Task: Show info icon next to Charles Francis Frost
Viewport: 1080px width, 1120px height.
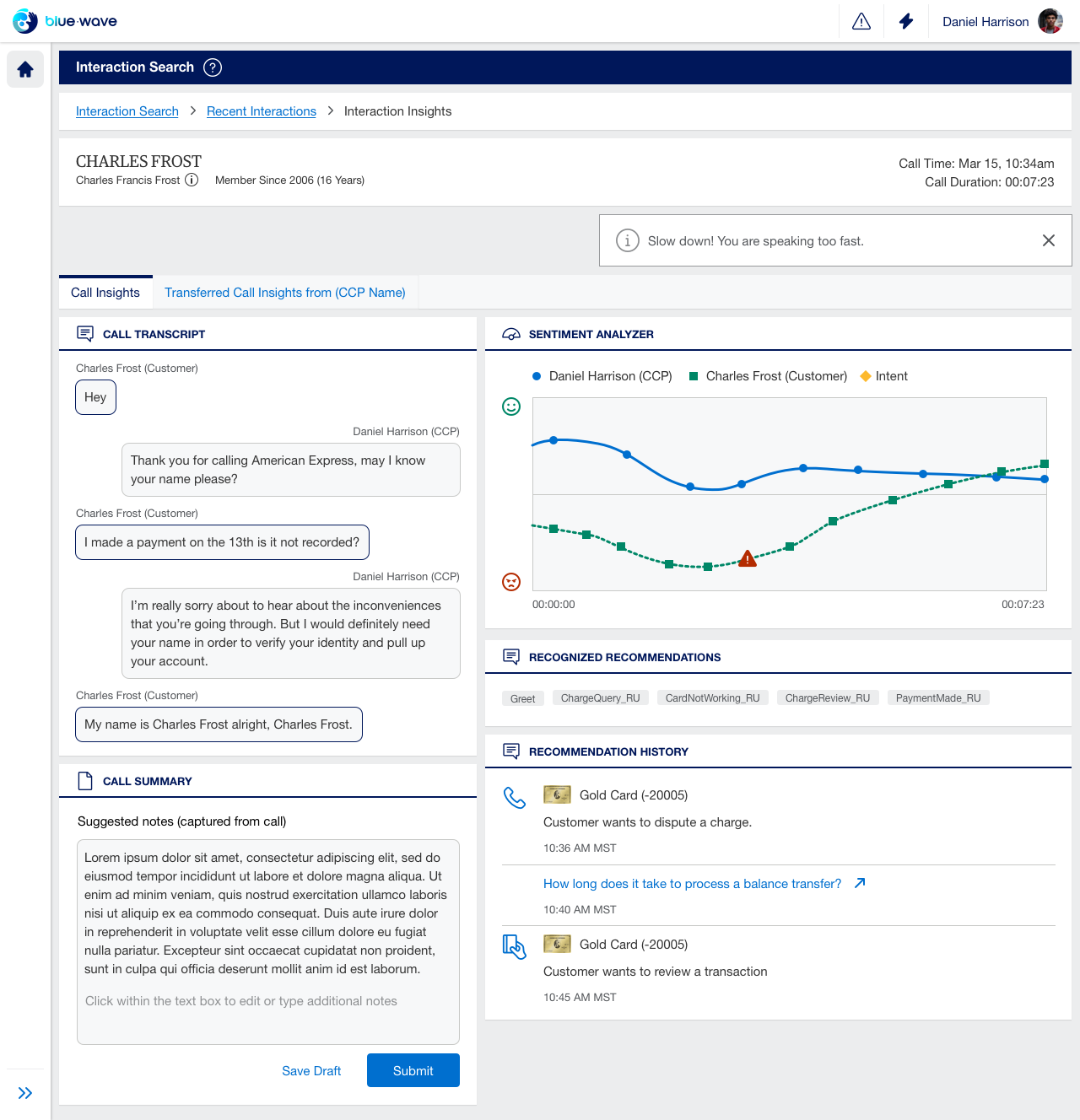Action: tap(192, 180)
